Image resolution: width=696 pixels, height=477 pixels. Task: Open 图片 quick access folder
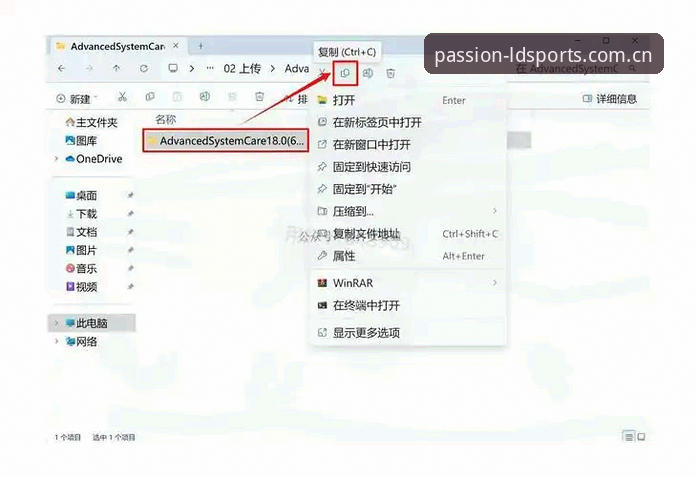(81, 250)
